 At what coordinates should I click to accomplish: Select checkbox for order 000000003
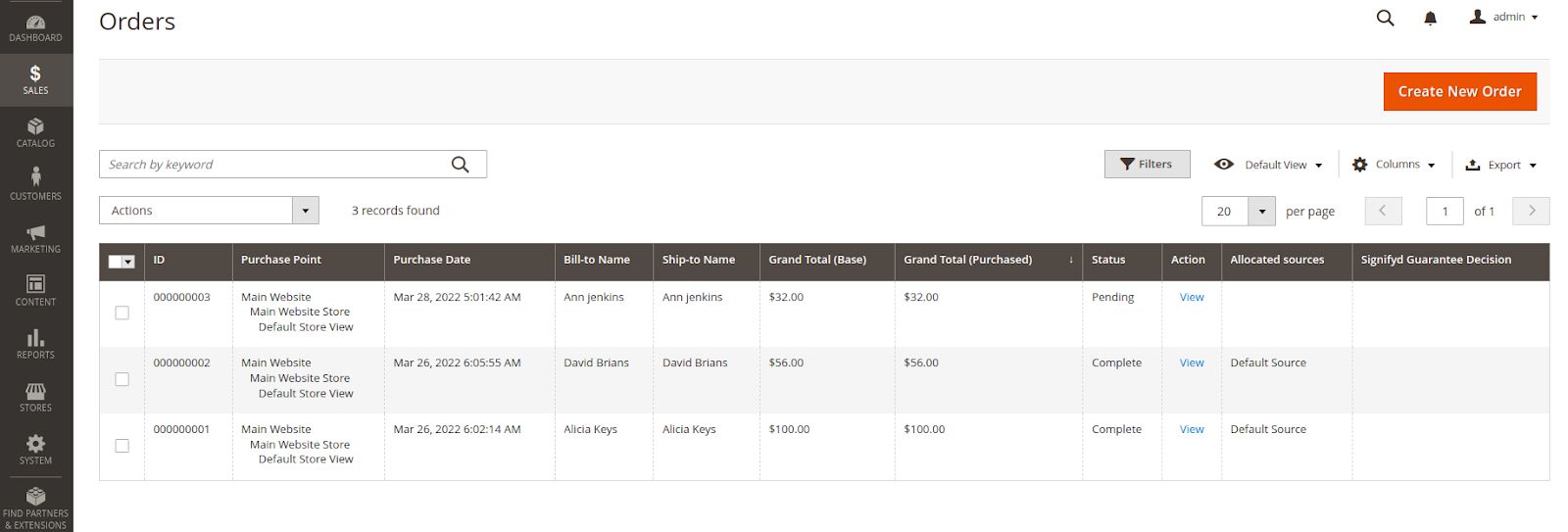pyautogui.click(x=122, y=313)
